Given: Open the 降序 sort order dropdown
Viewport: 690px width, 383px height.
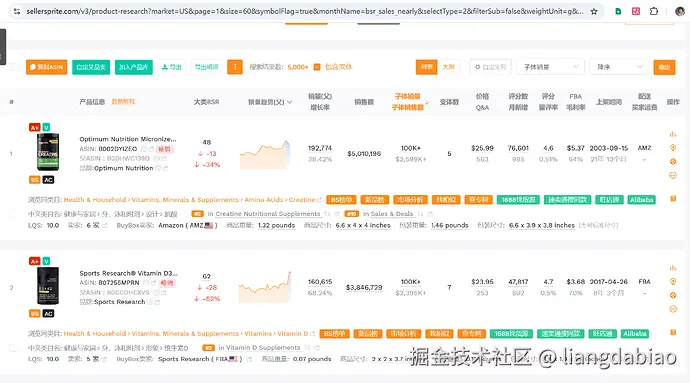Looking at the screenshot, I should tap(619, 67).
